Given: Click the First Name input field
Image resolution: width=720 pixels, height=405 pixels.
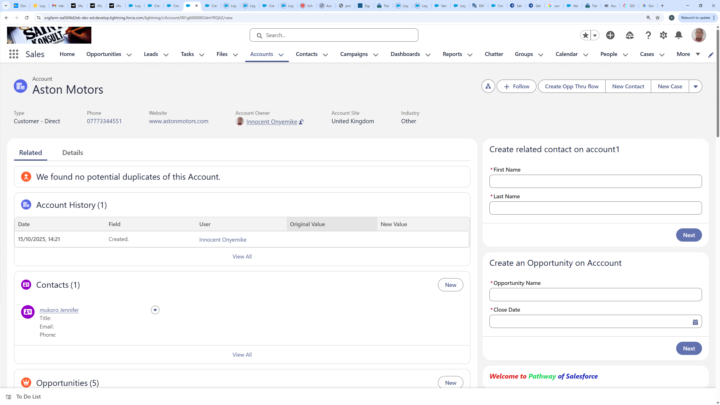Looking at the screenshot, I should (x=595, y=181).
